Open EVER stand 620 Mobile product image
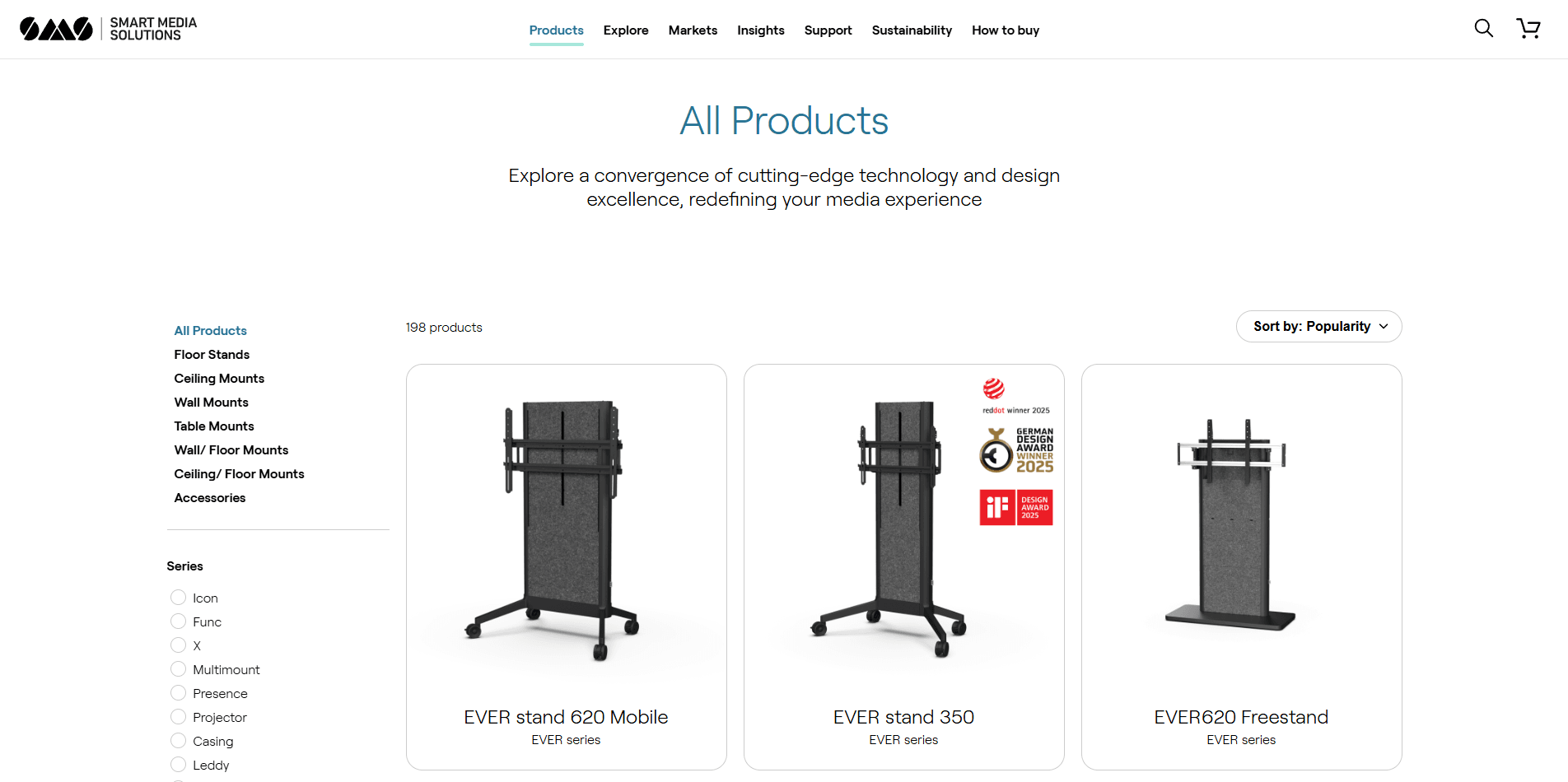This screenshot has height=782, width=1568. (x=567, y=531)
